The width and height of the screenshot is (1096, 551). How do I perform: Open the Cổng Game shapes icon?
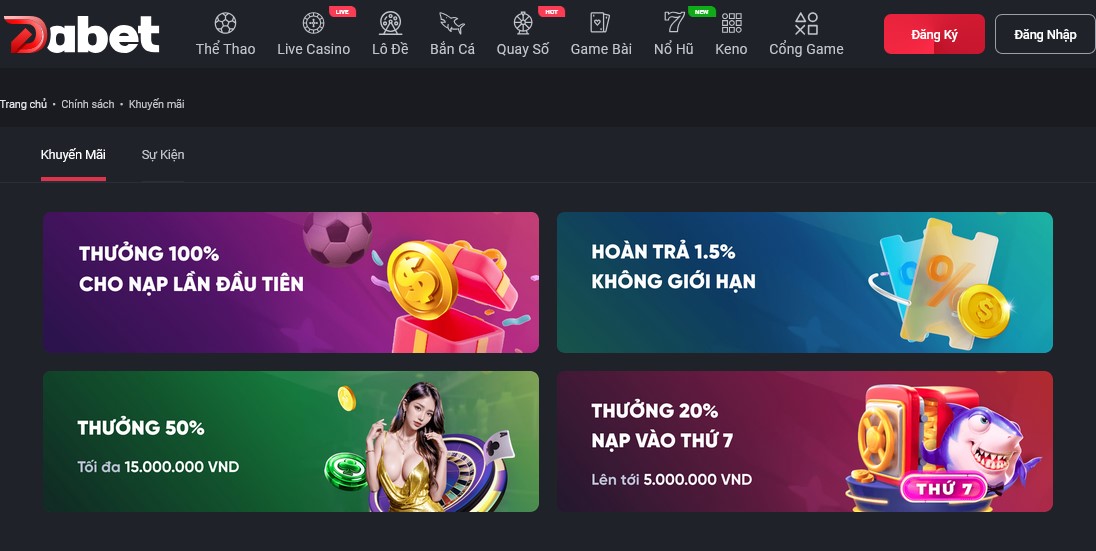pos(806,23)
